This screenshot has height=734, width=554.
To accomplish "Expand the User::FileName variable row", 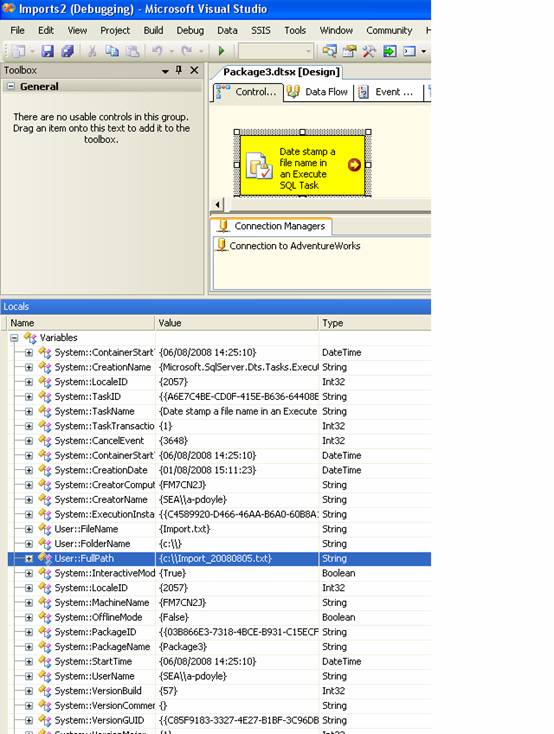I will tap(29, 529).
